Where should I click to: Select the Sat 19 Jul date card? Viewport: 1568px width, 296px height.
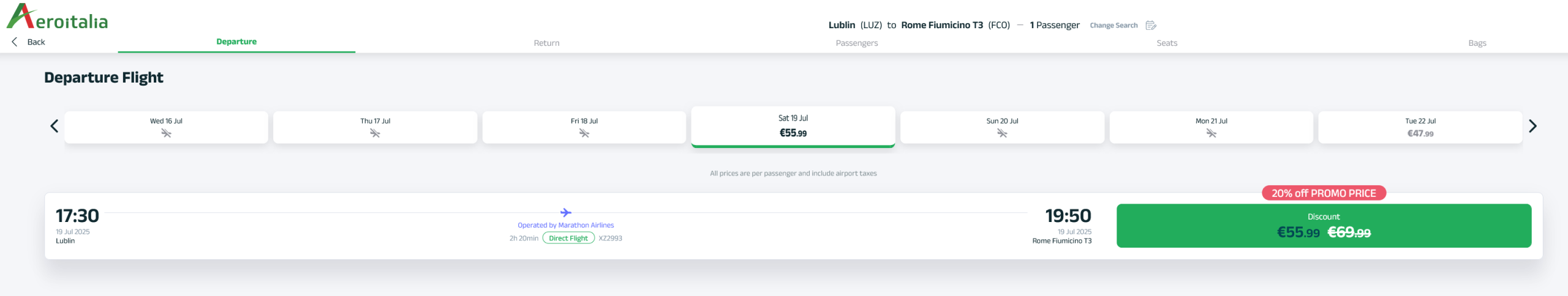(793, 127)
